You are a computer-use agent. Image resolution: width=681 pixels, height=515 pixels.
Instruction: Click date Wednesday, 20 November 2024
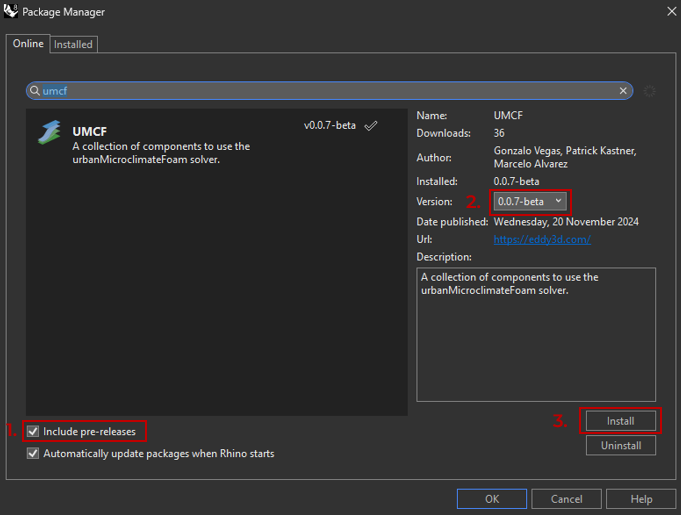566,222
